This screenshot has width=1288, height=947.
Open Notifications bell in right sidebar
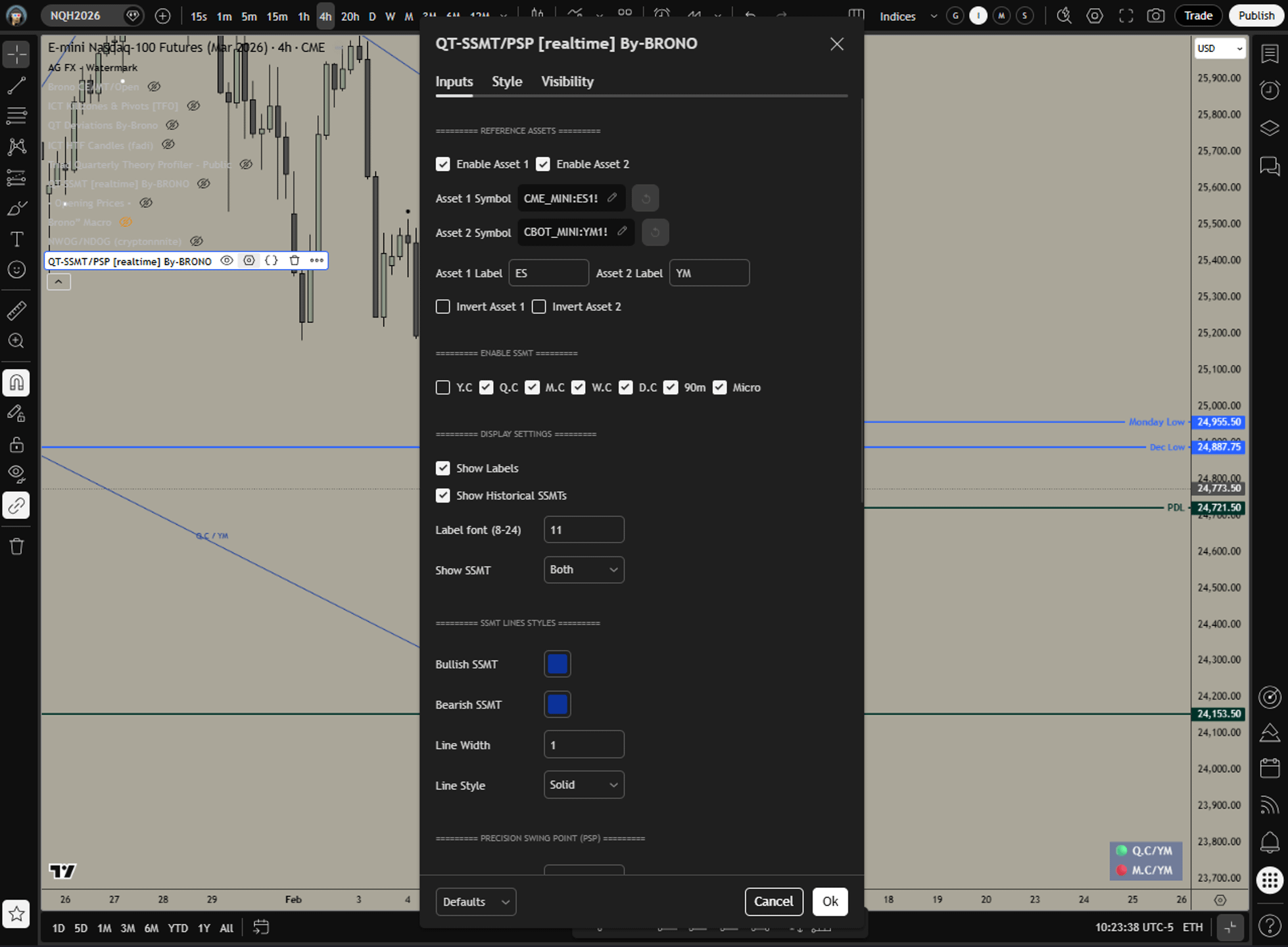(1270, 841)
